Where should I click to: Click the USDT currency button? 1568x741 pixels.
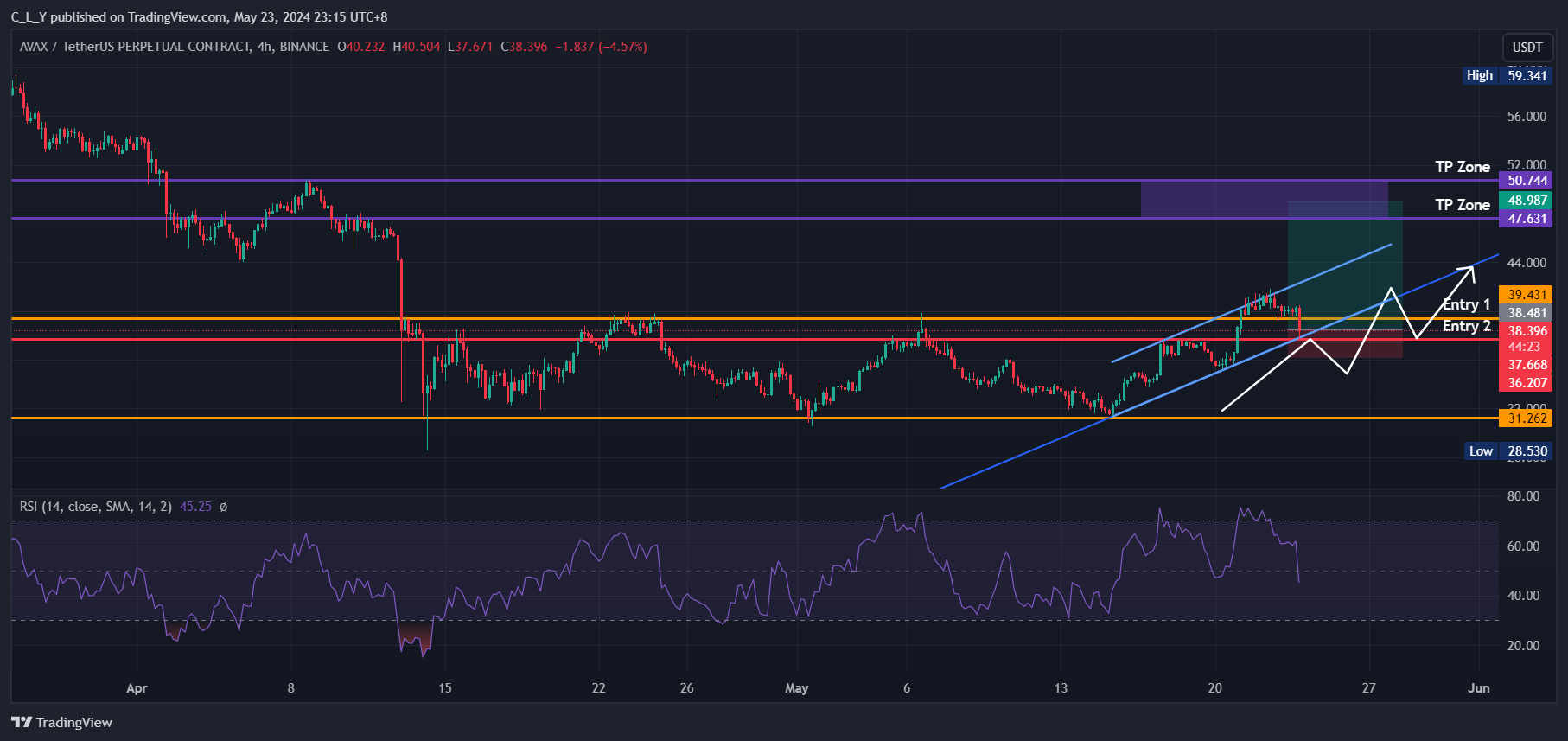click(1527, 48)
